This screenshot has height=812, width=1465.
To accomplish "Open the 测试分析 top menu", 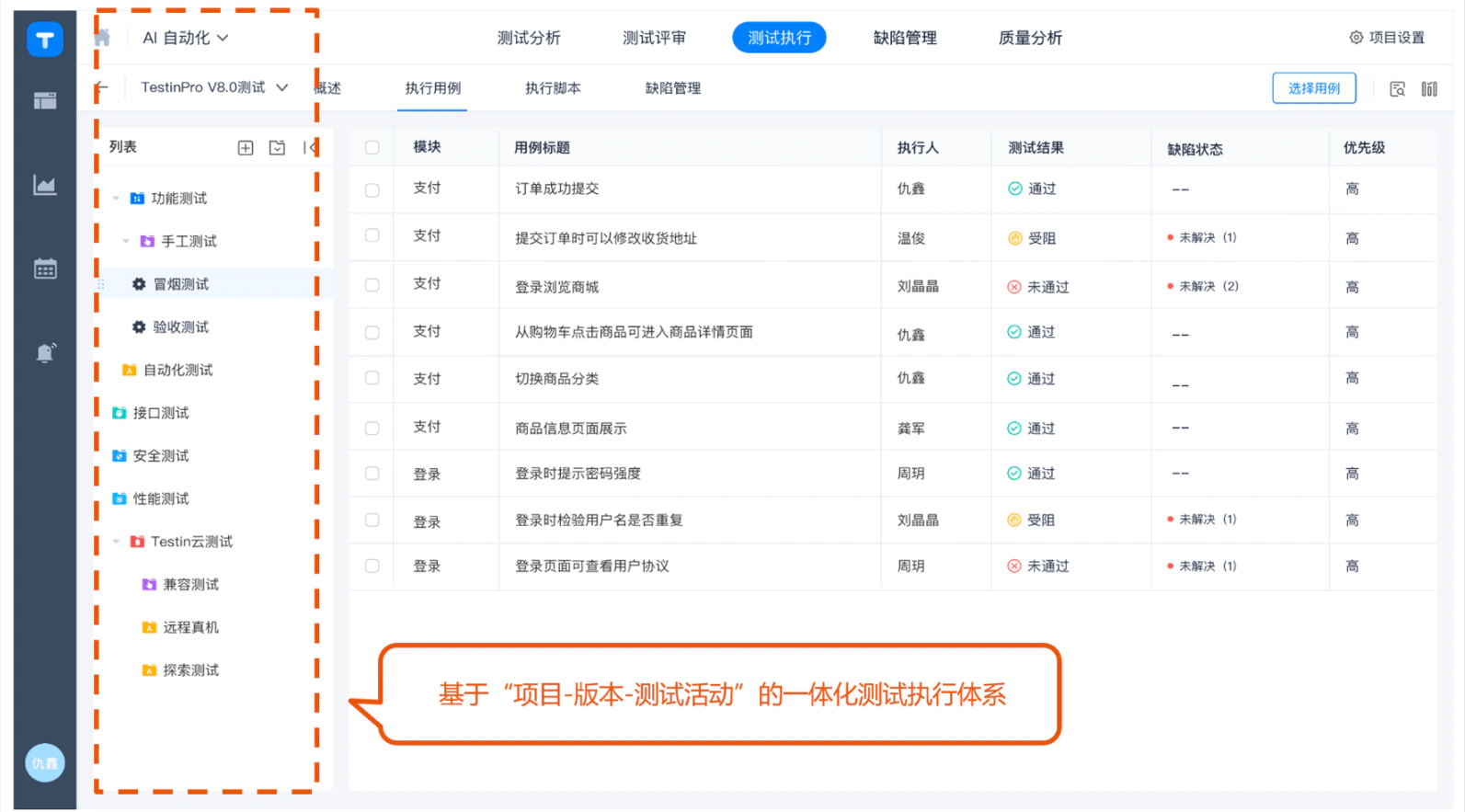I will 529,38.
